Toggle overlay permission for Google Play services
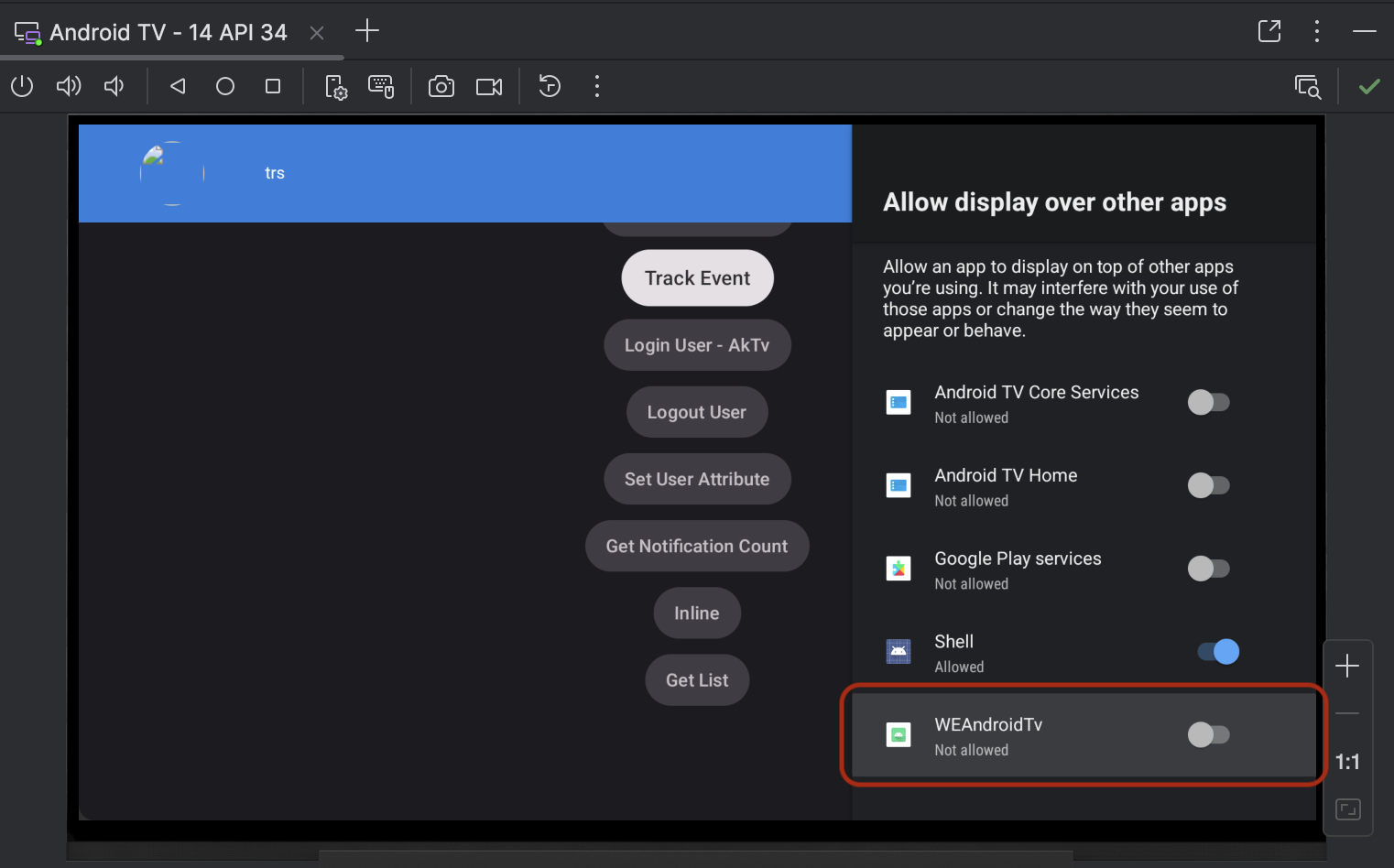The image size is (1394, 868). point(1208,569)
